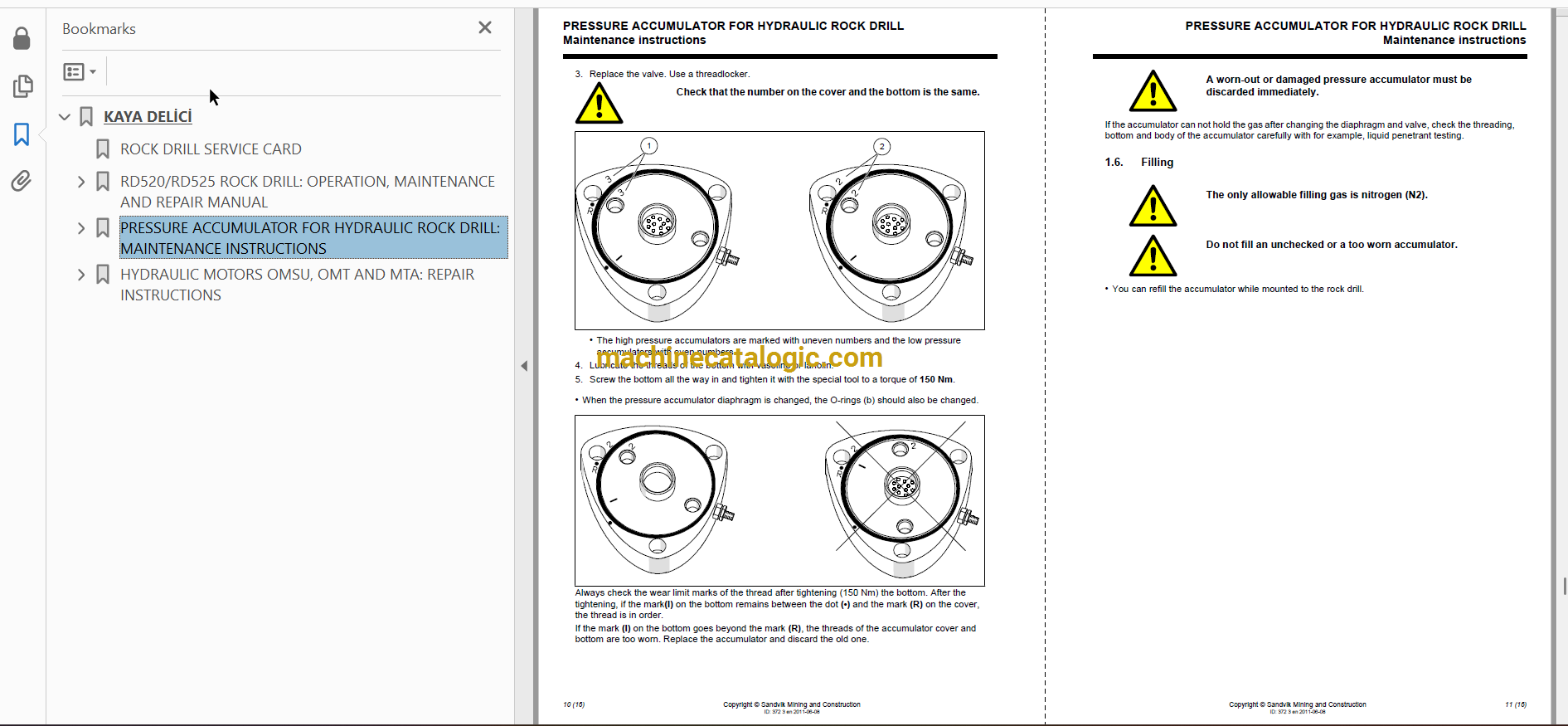Open the bookmark options dropdown menu
The height and width of the screenshot is (726, 1568).
80,72
